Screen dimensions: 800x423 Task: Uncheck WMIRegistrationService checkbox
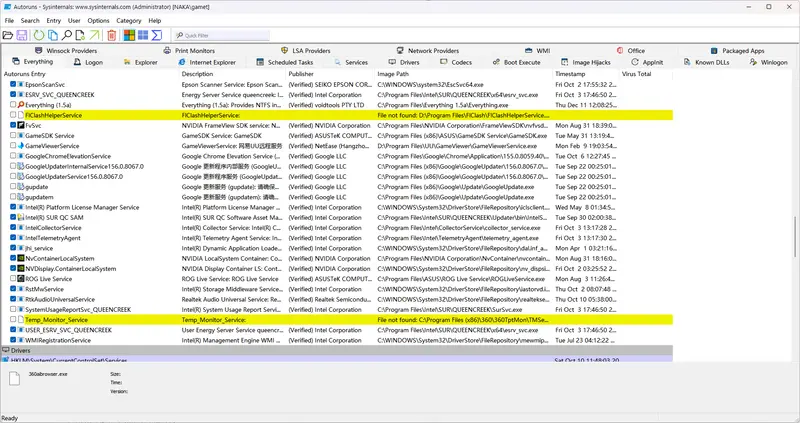coord(13,340)
